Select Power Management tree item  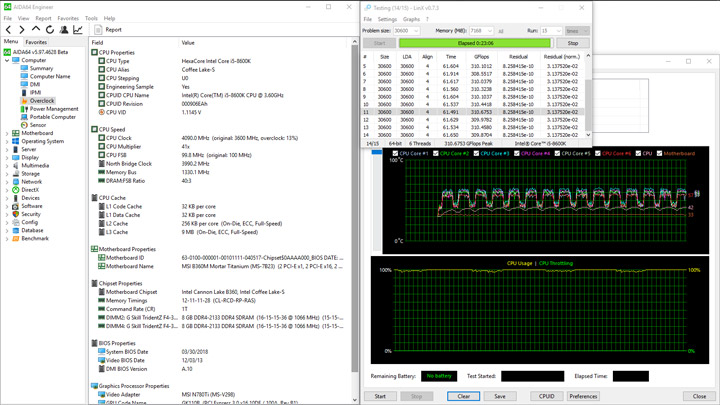(x=53, y=109)
